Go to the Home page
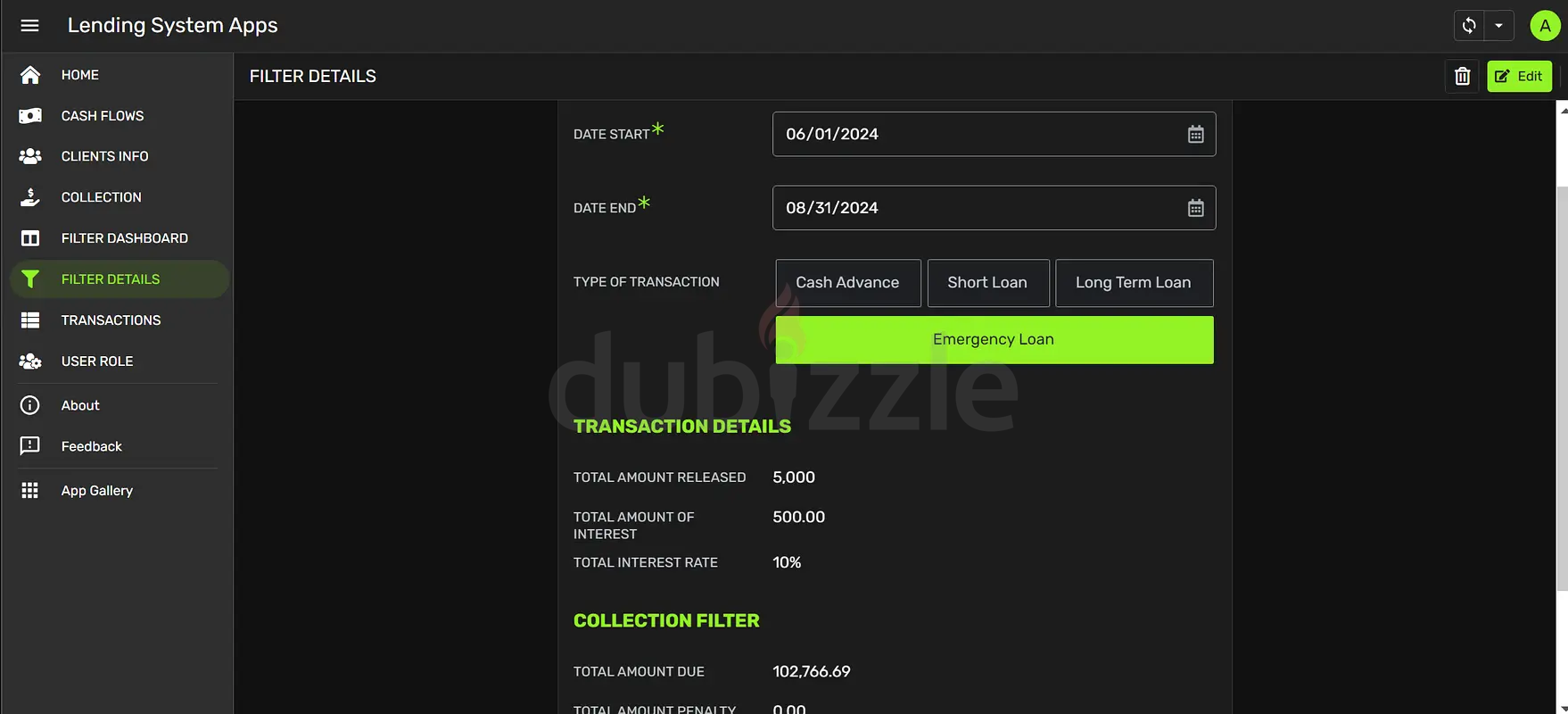 pos(79,75)
